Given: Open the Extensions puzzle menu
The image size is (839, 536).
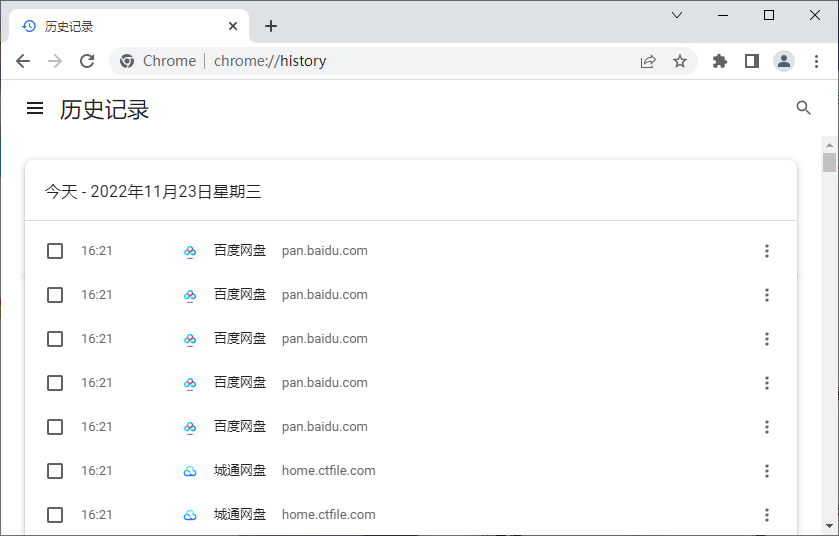Looking at the screenshot, I should 720,62.
